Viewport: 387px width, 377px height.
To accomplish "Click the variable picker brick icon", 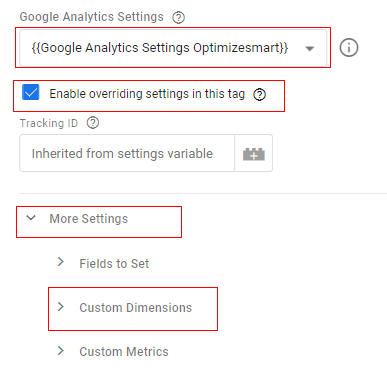I will click(254, 154).
